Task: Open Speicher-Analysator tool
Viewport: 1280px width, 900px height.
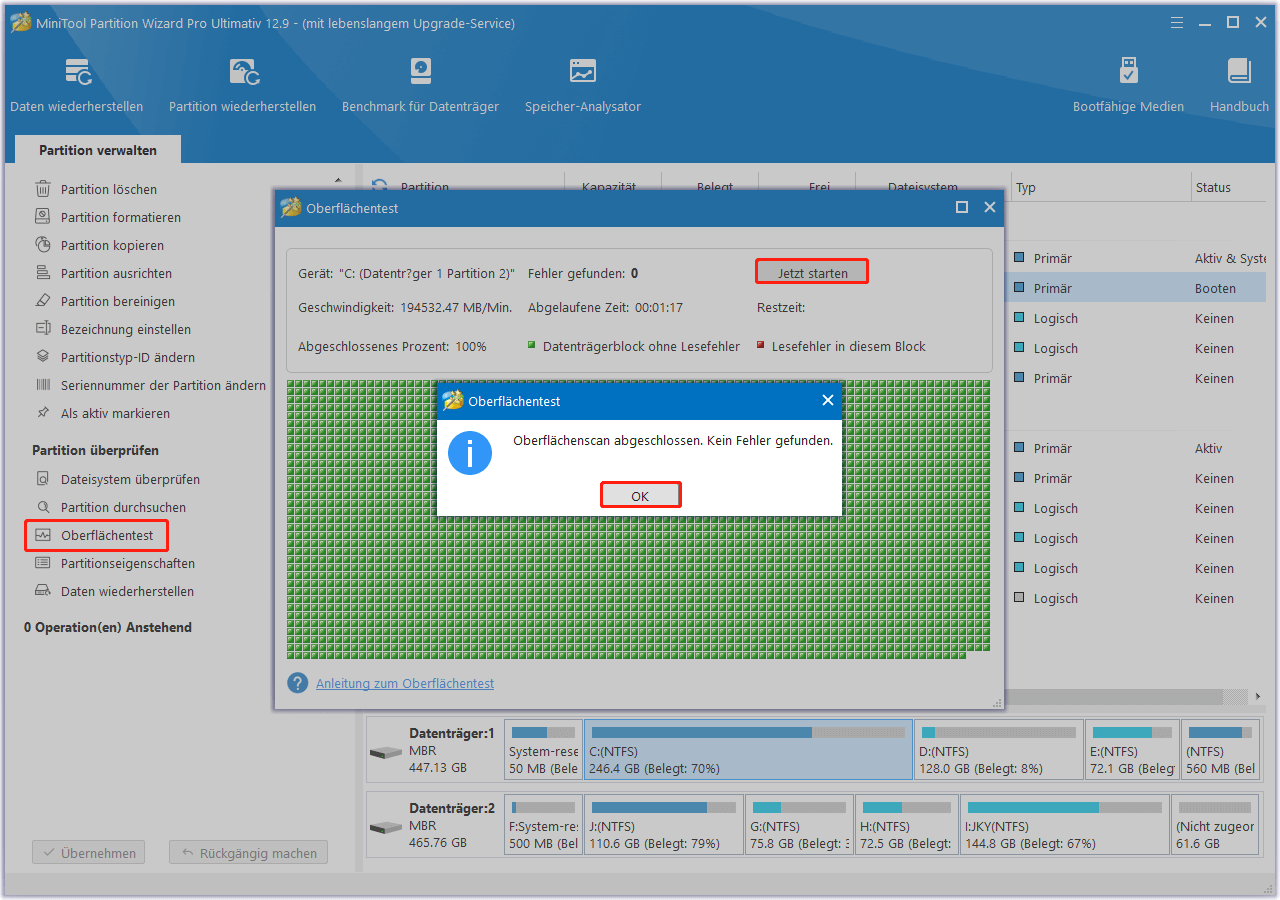Action: tap(583, 86)
